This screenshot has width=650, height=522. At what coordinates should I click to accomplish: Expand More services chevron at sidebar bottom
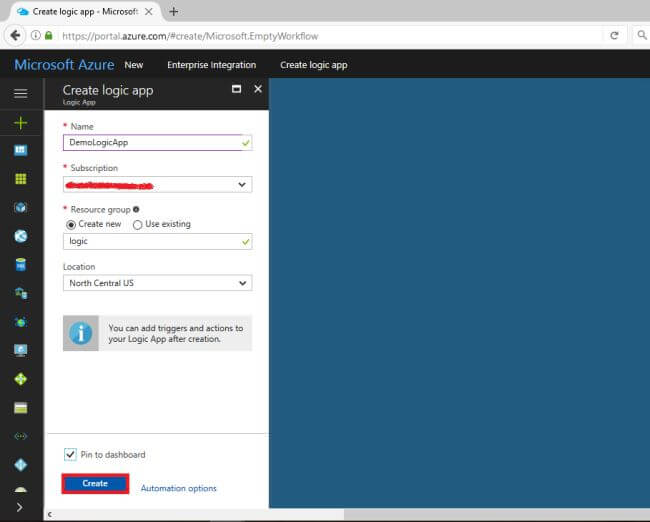pos(19,507)
